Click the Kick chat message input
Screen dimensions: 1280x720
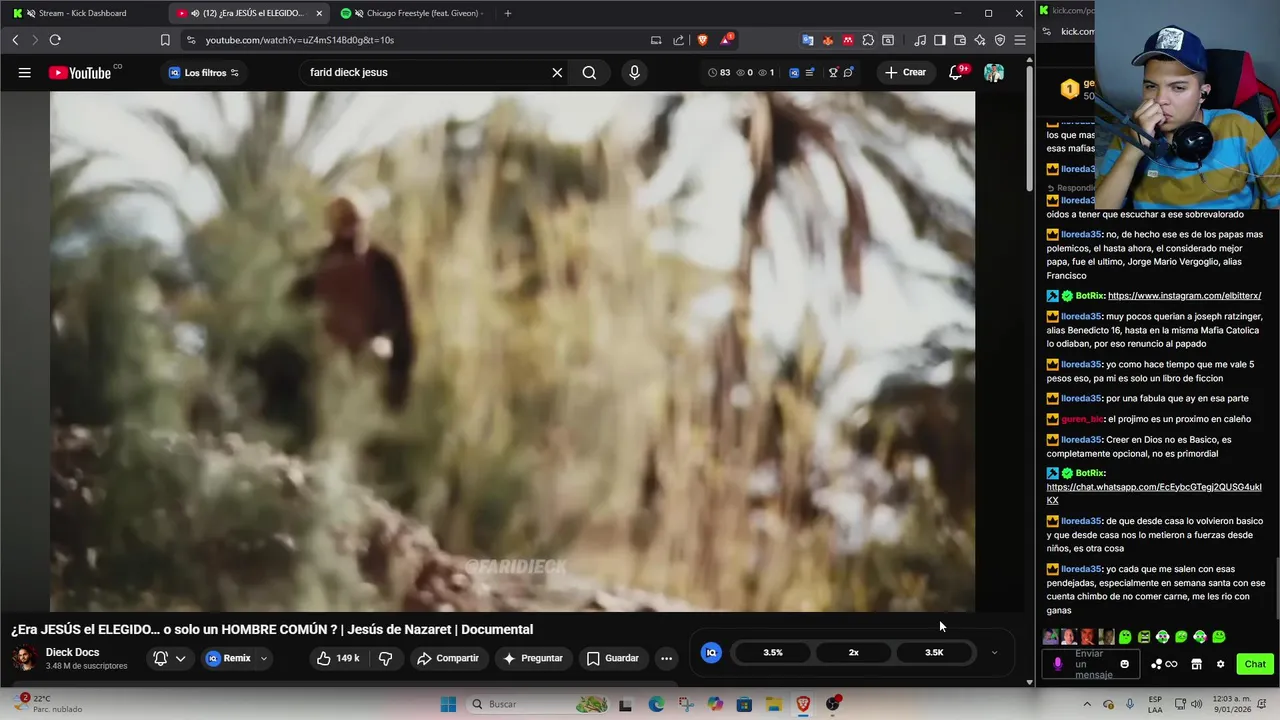[1092, 664]
